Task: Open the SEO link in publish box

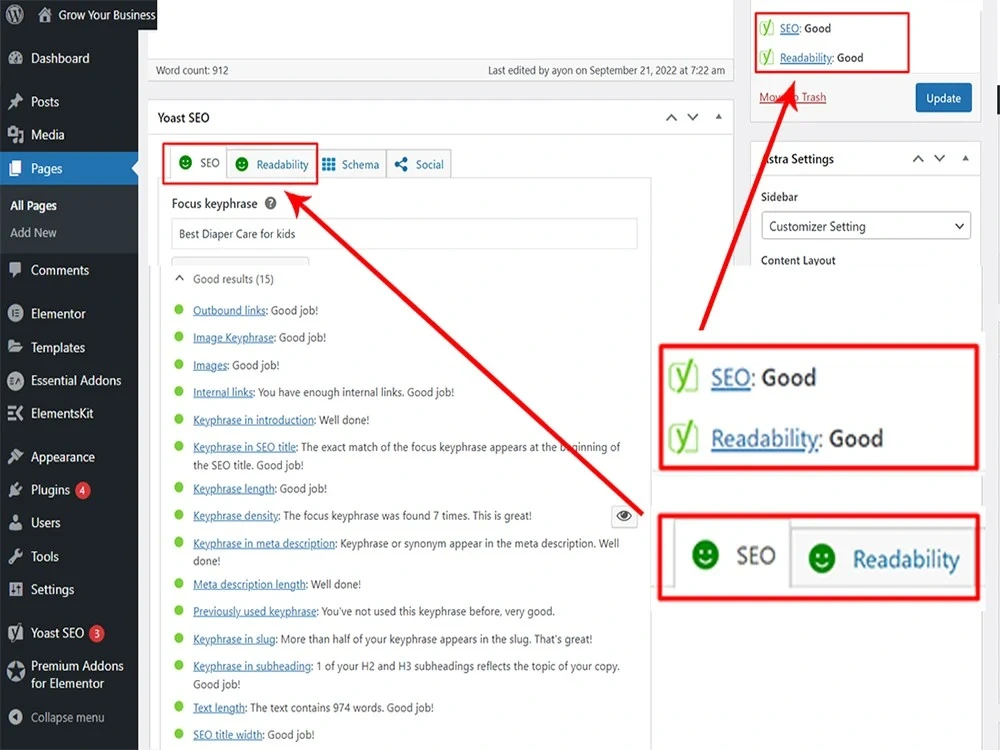Action: coord(789,28)
